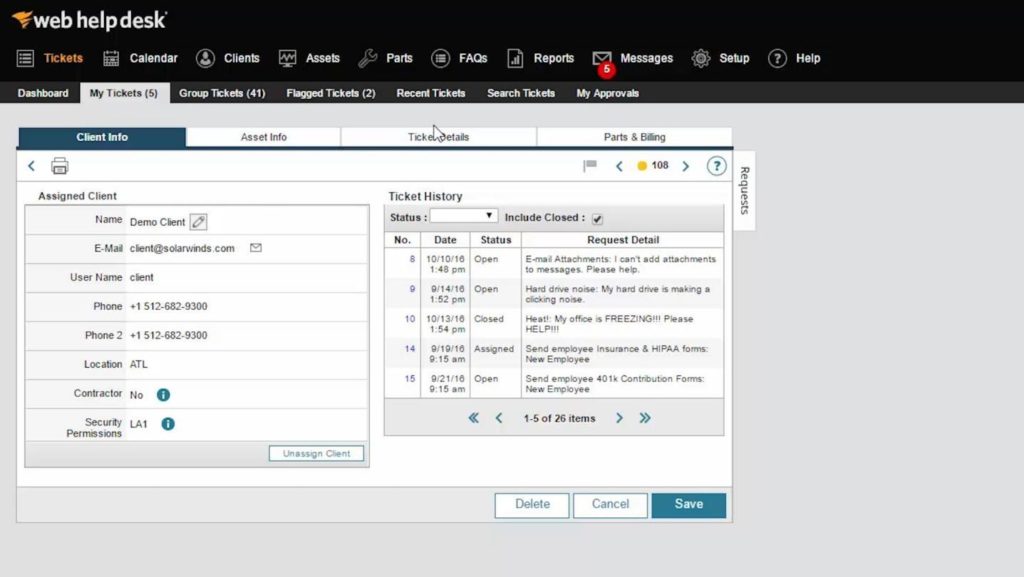Open the Clients person icon

205,59
